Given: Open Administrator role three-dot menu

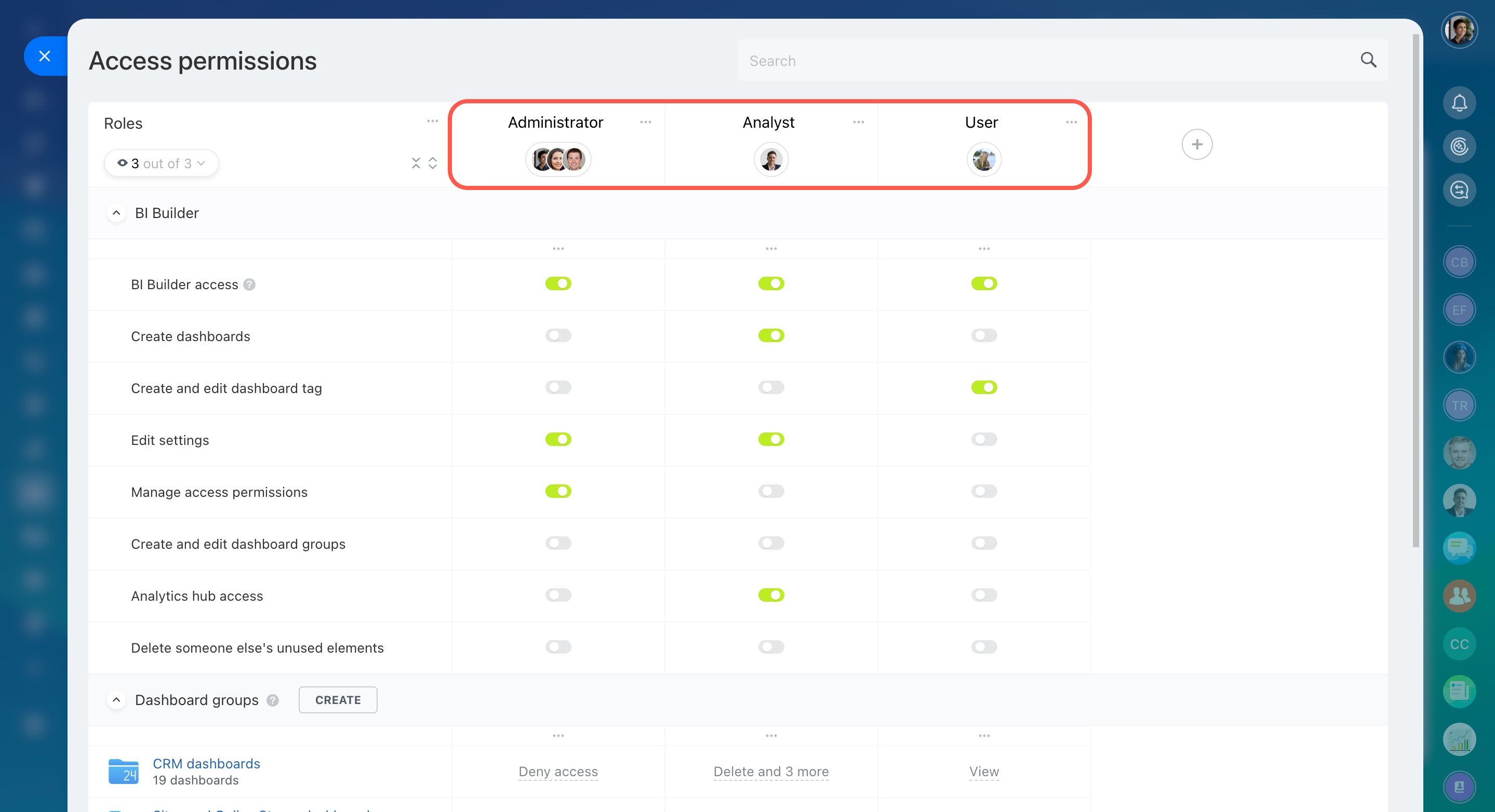Looking at the screenshot, I should (645, 122).
